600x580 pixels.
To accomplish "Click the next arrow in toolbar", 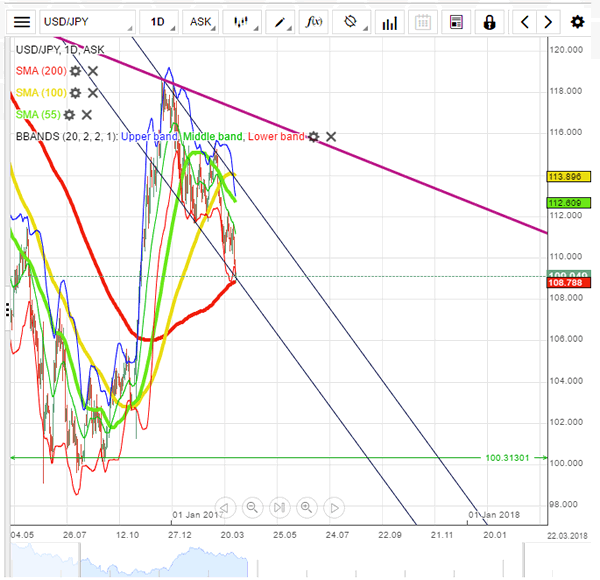I will 548,22.
